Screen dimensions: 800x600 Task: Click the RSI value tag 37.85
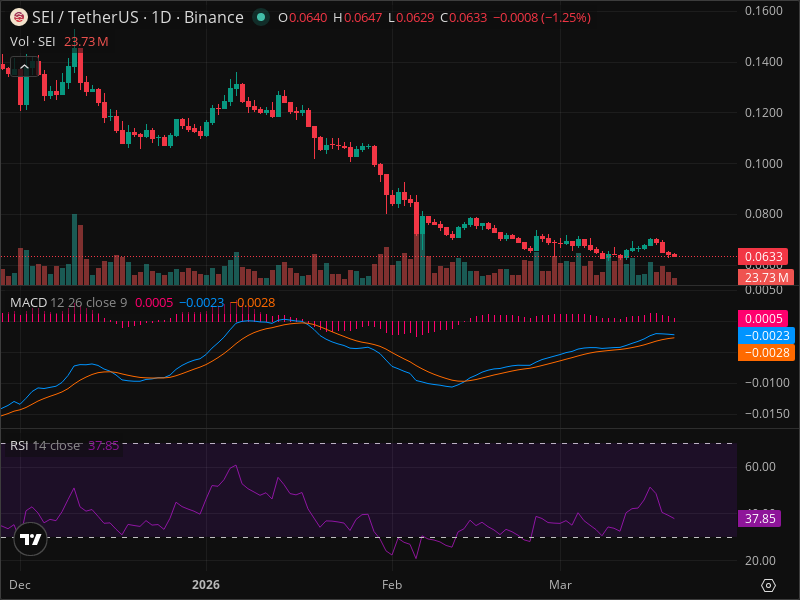coord(760,519)
